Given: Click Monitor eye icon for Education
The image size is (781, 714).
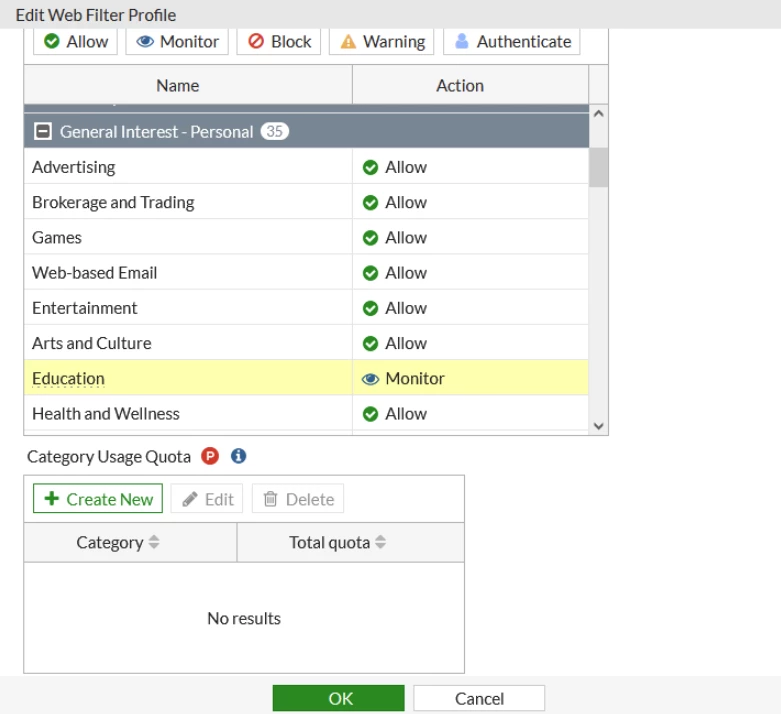Looking at the screenshot, I should [370, 379].
